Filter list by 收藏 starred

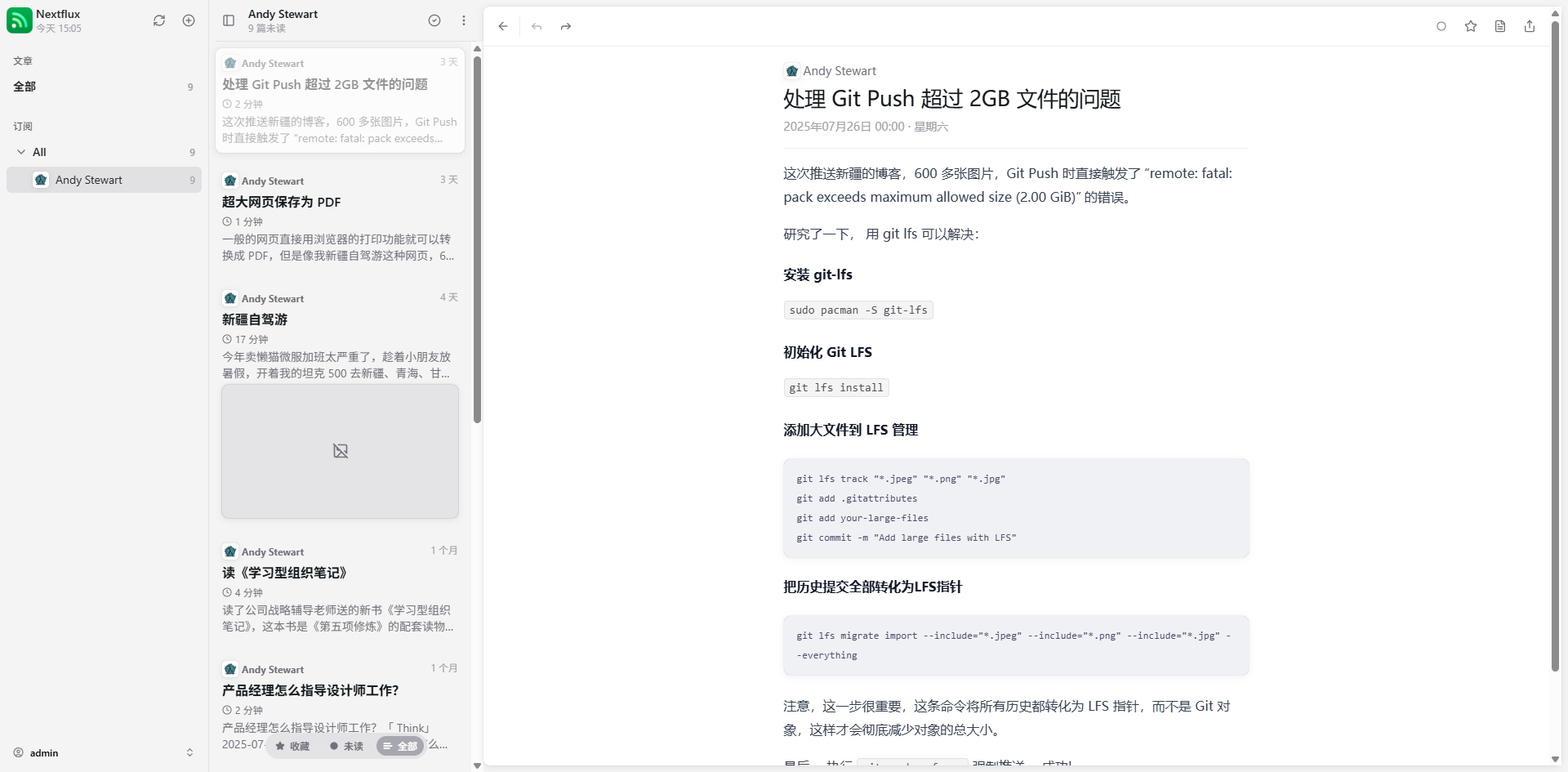click(292, 746)
